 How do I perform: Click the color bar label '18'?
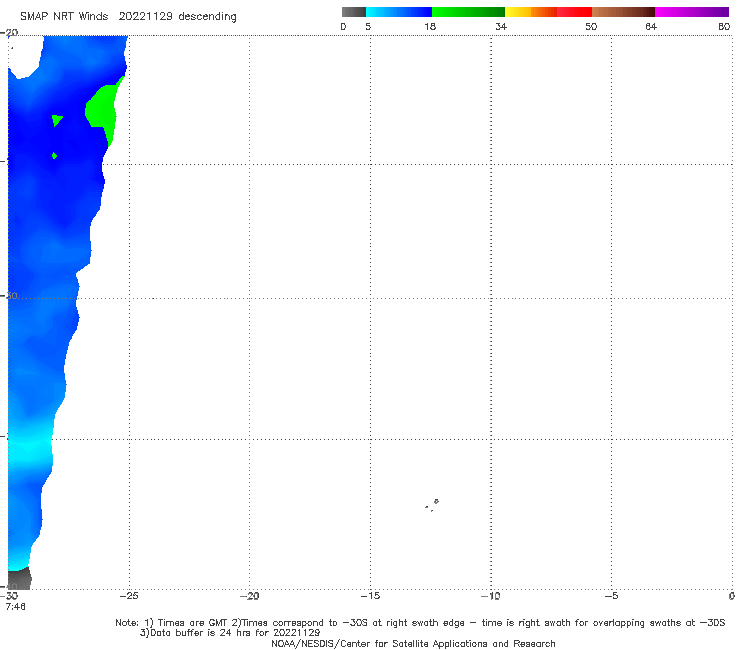pos(430,26)
